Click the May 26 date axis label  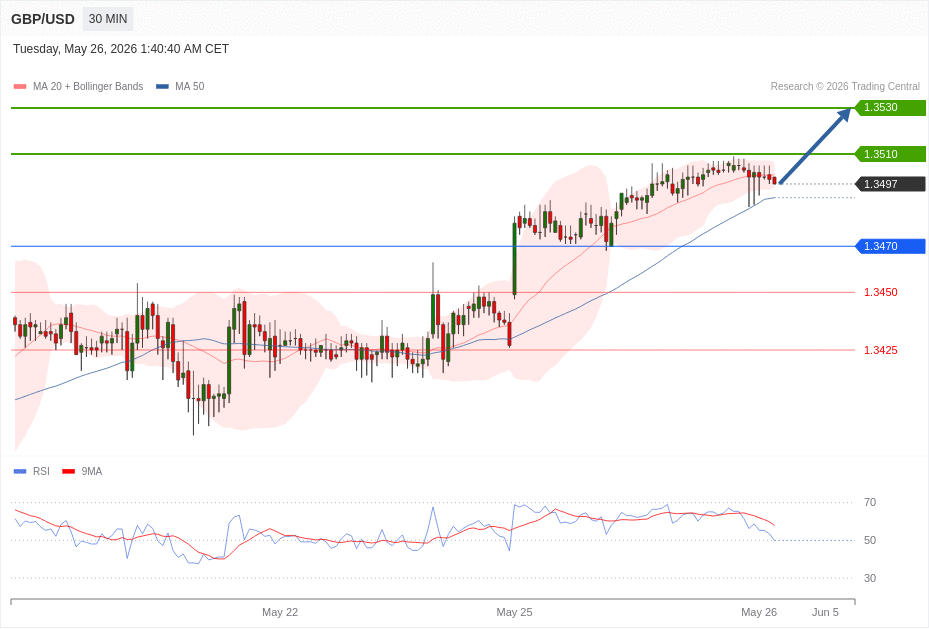759,612
